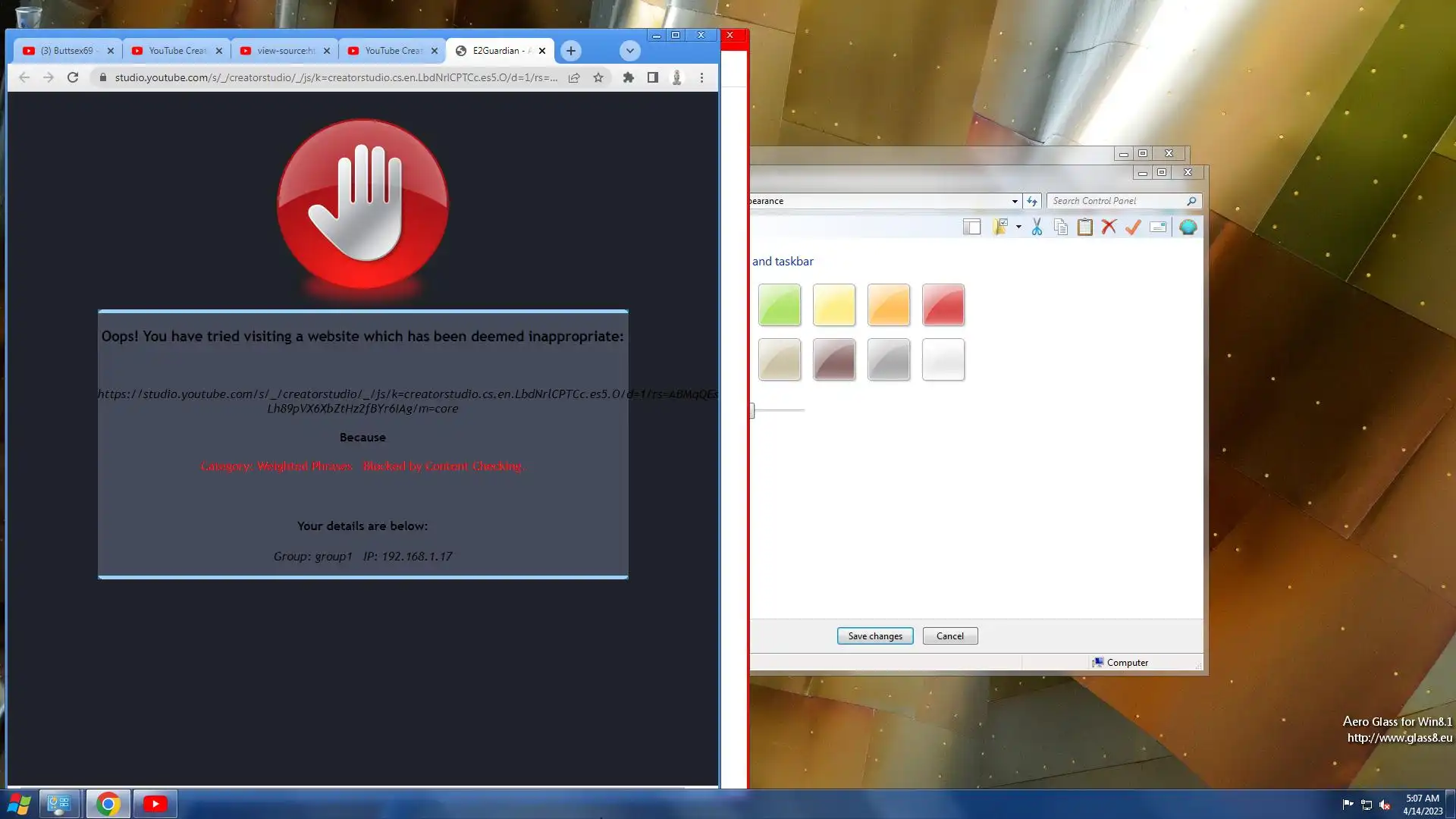The image size is (1456, 819).
Task: Toggle Chrome's side panel icon
Action: (652, 77)
